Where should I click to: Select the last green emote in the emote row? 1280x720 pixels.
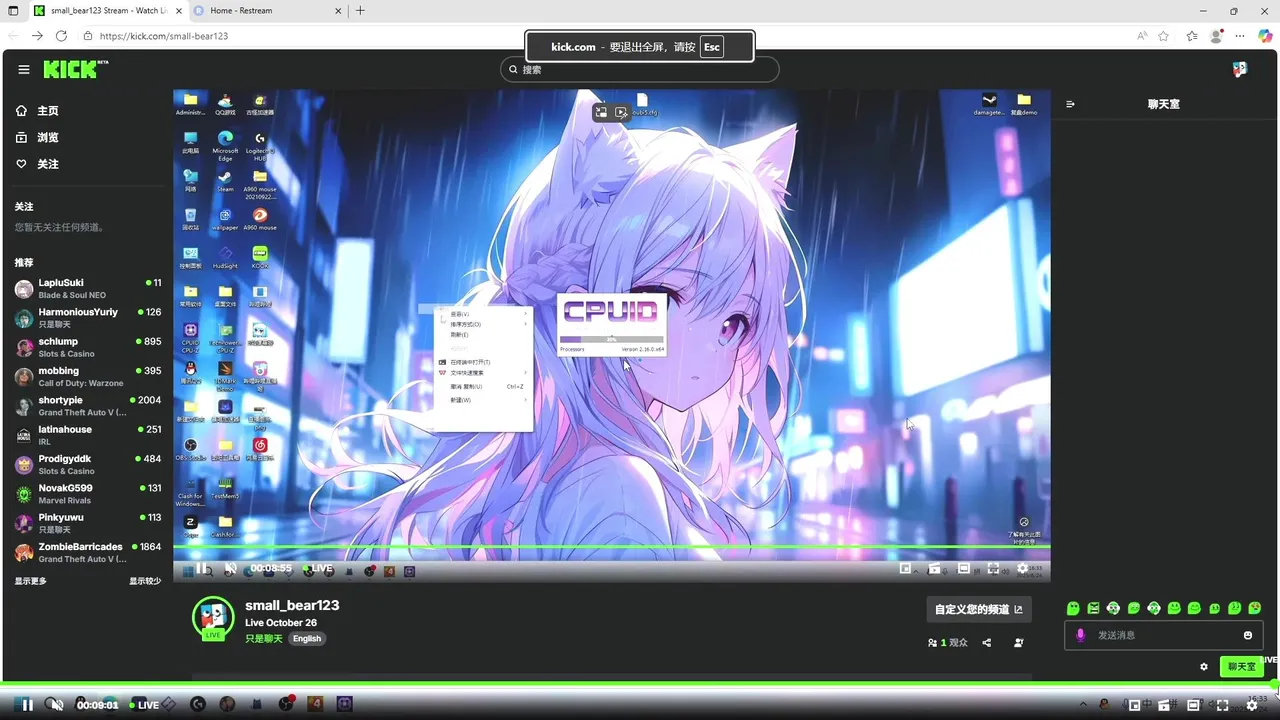[1256, 608]
